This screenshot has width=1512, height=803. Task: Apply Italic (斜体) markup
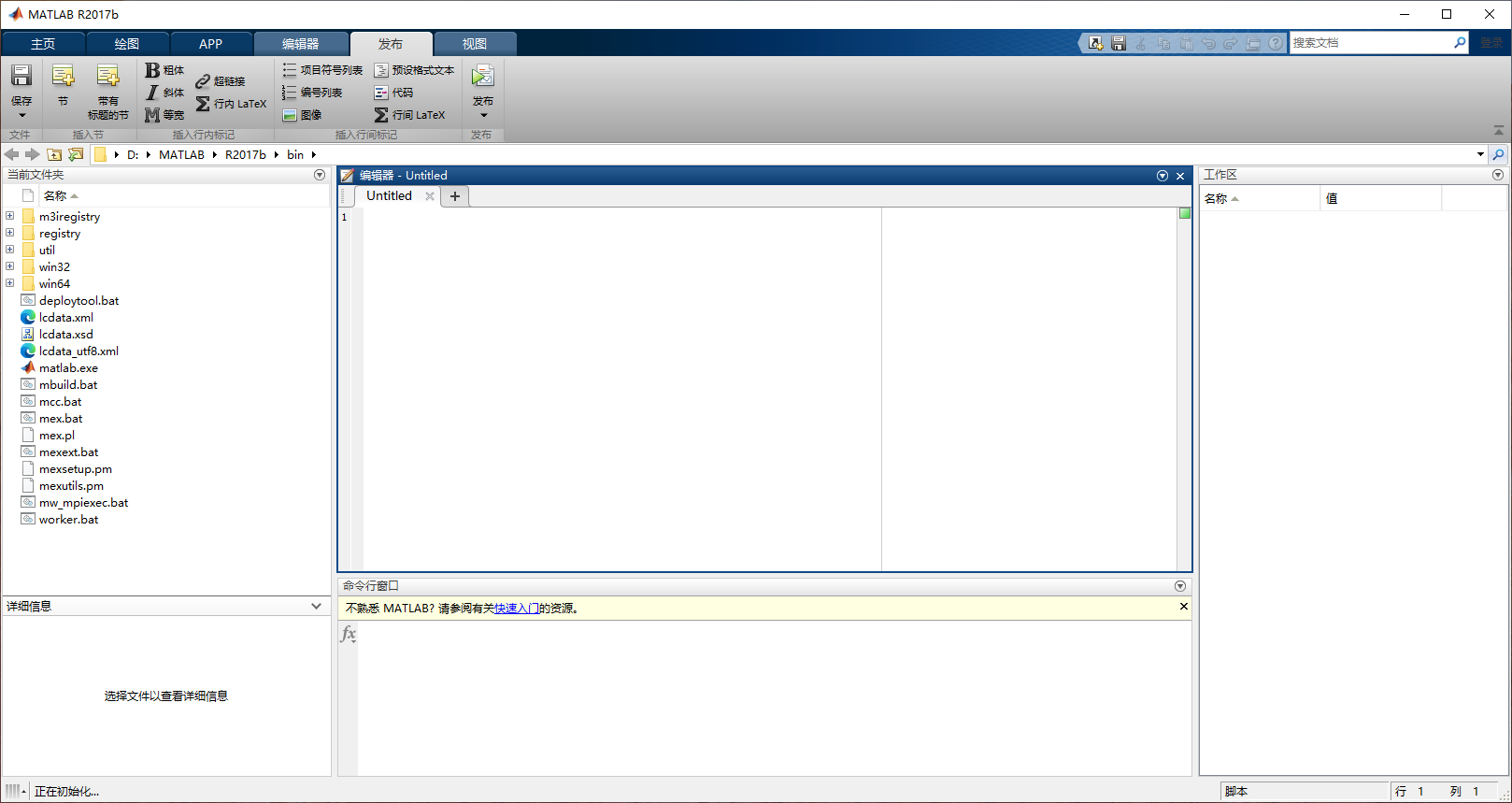pos(165,93)
